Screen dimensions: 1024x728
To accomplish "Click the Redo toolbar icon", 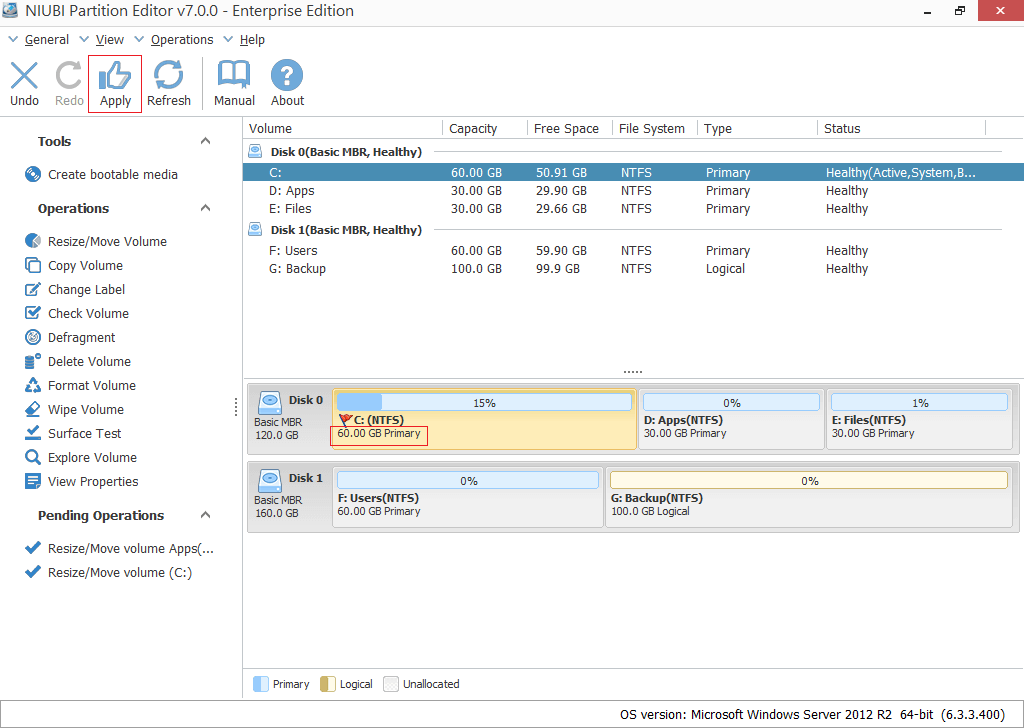I will pos(69,76).
